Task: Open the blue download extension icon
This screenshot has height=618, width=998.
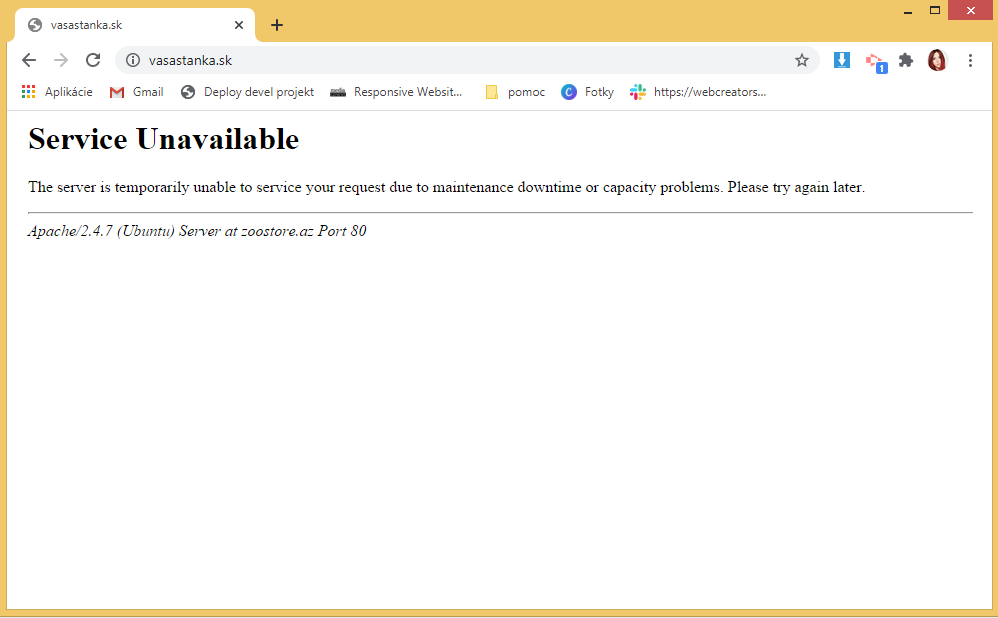Action: [841, 60]
